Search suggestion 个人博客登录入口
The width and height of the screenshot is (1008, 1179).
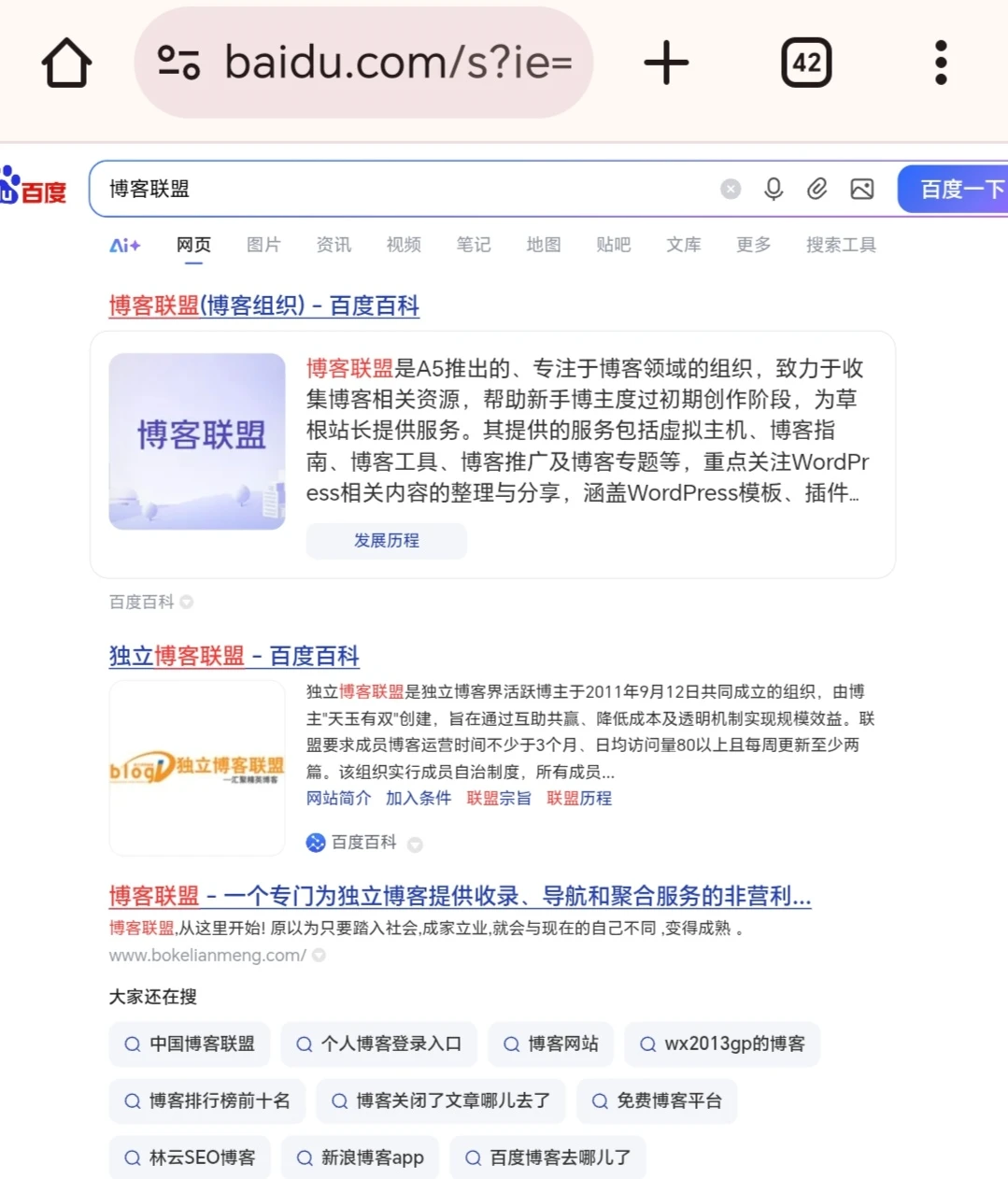coord(378,1044)
